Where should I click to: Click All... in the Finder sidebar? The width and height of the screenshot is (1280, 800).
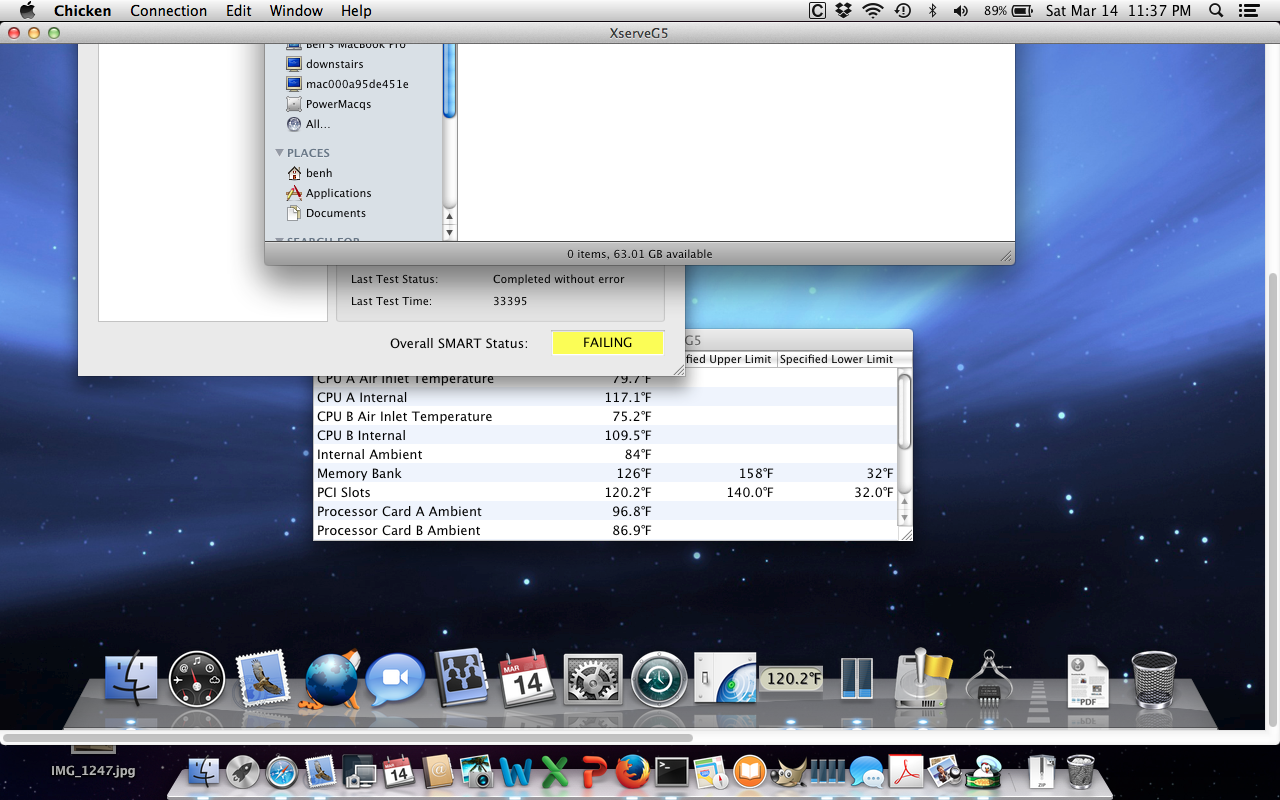(317, 124)
